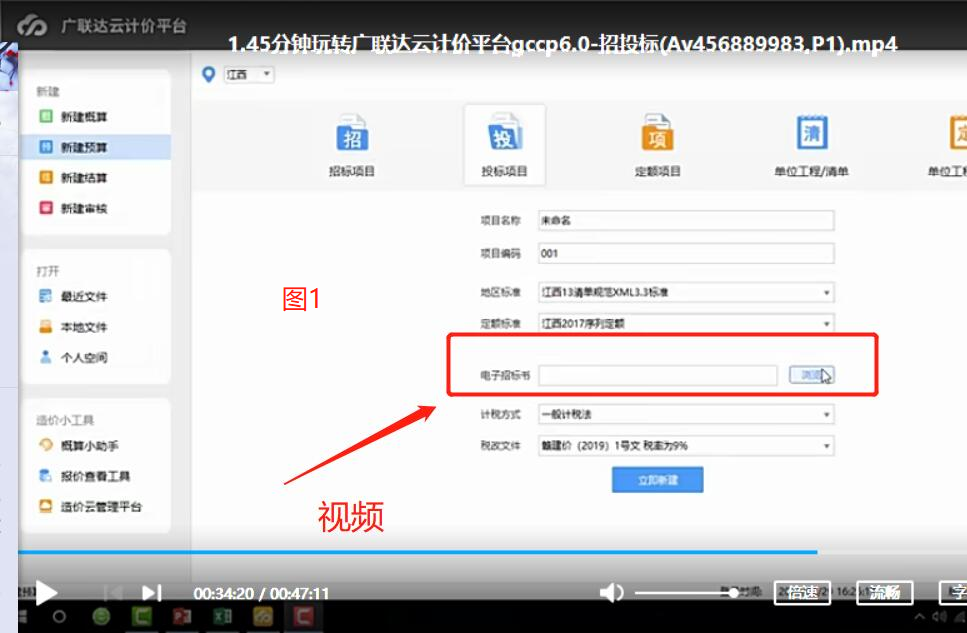Choose the 投标项目 project type
The height and width of the screenshot is (633, 967).
pyautogui.click(x=504, y=146)
